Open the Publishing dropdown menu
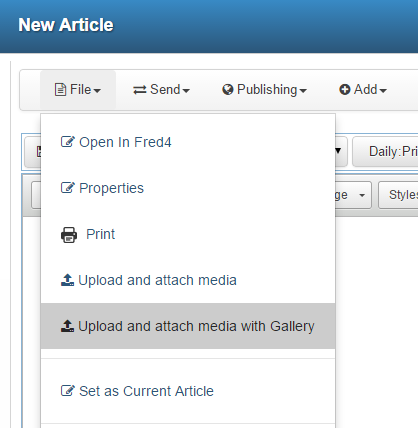418x428 pixels. pos(264,90)
